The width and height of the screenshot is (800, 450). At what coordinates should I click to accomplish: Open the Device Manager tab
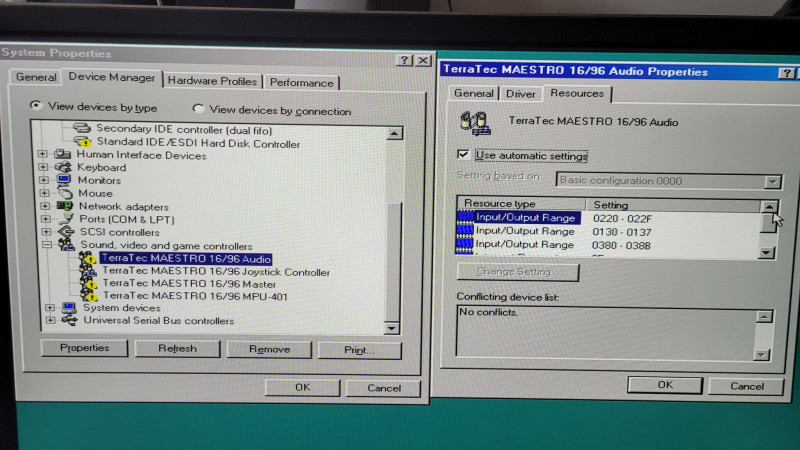112,77
